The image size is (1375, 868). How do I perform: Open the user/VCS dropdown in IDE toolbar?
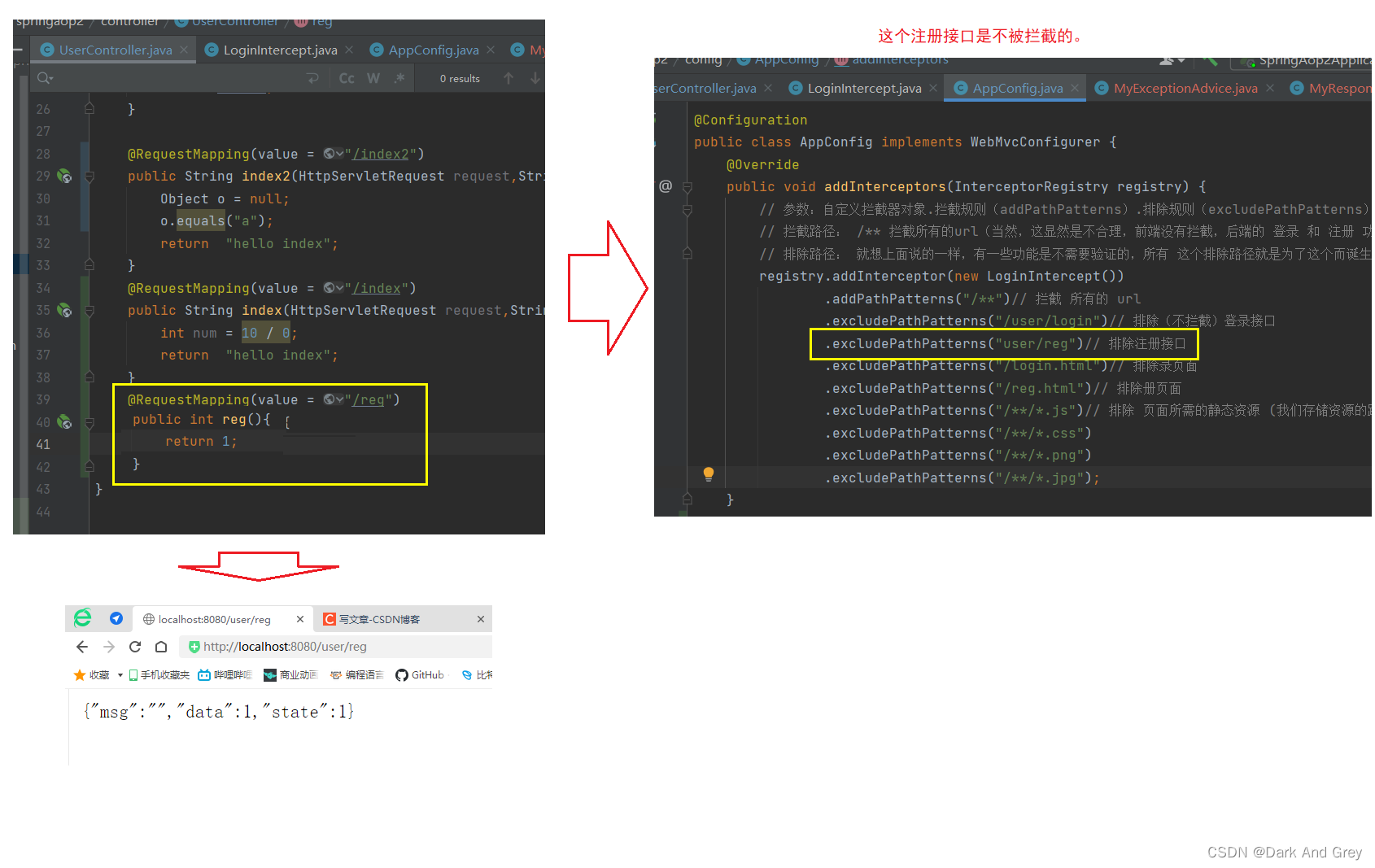pyautogui.click(x=1172, y=61)
